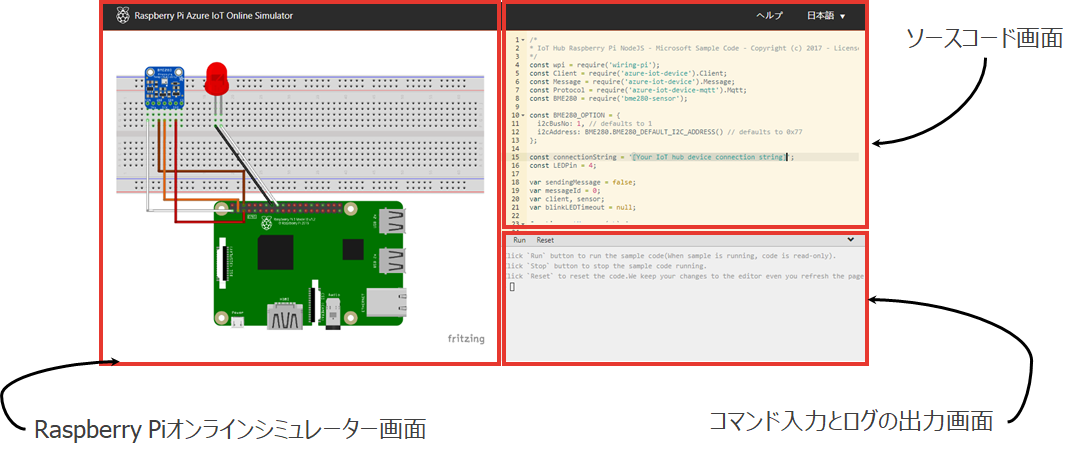The image size is (1079, 458).
Task: Collapse the comment block fold arrow at line 1
Action: click(x=524, y=40)
